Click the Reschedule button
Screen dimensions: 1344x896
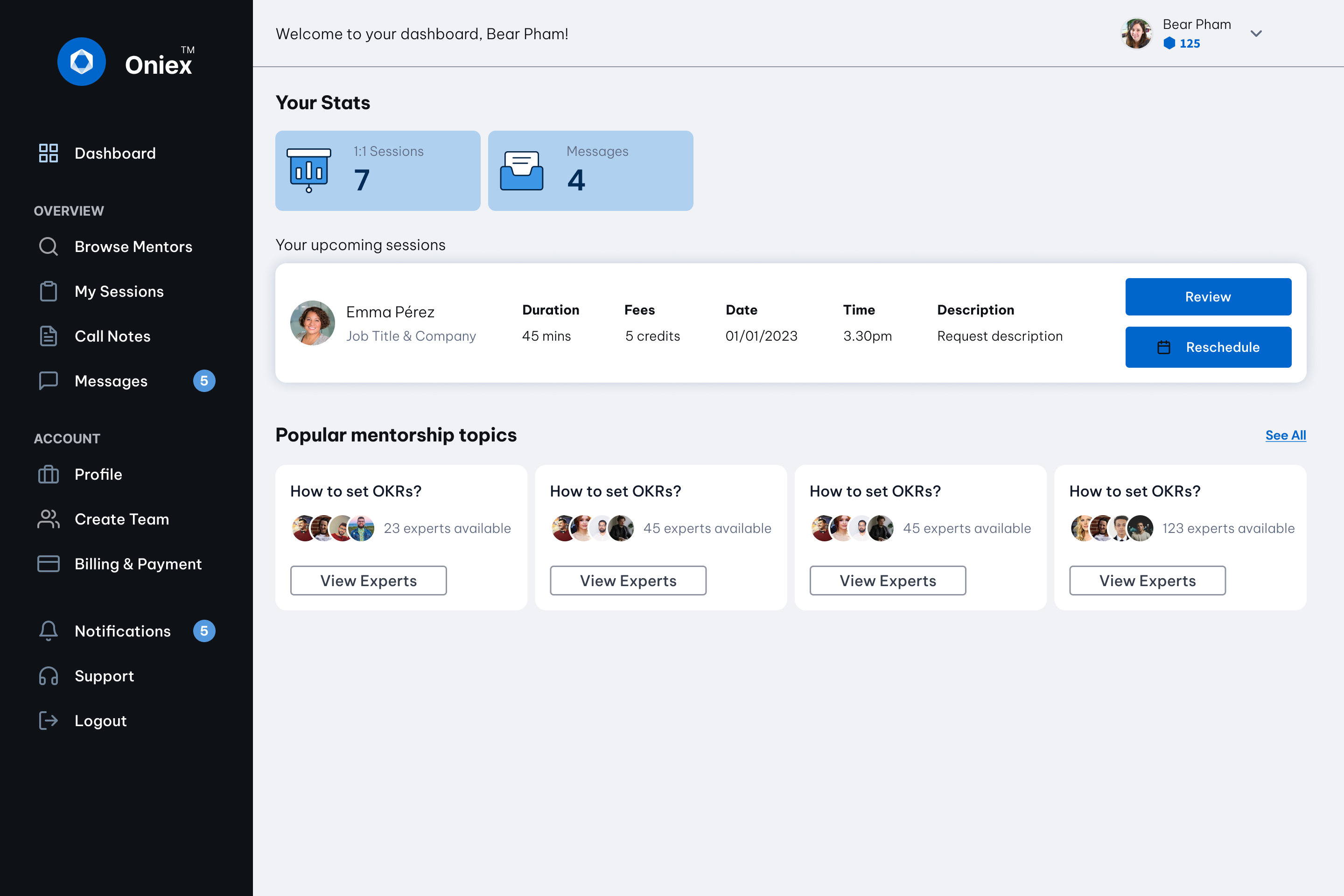tap(1208, 347)
